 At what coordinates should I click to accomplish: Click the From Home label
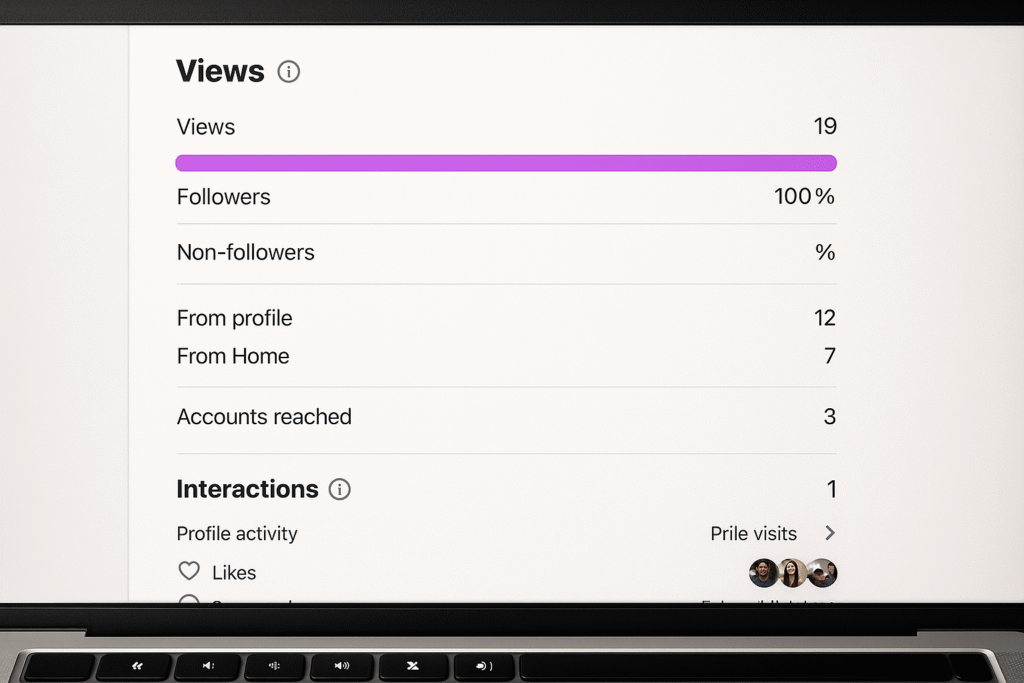(x=233, y=356)
